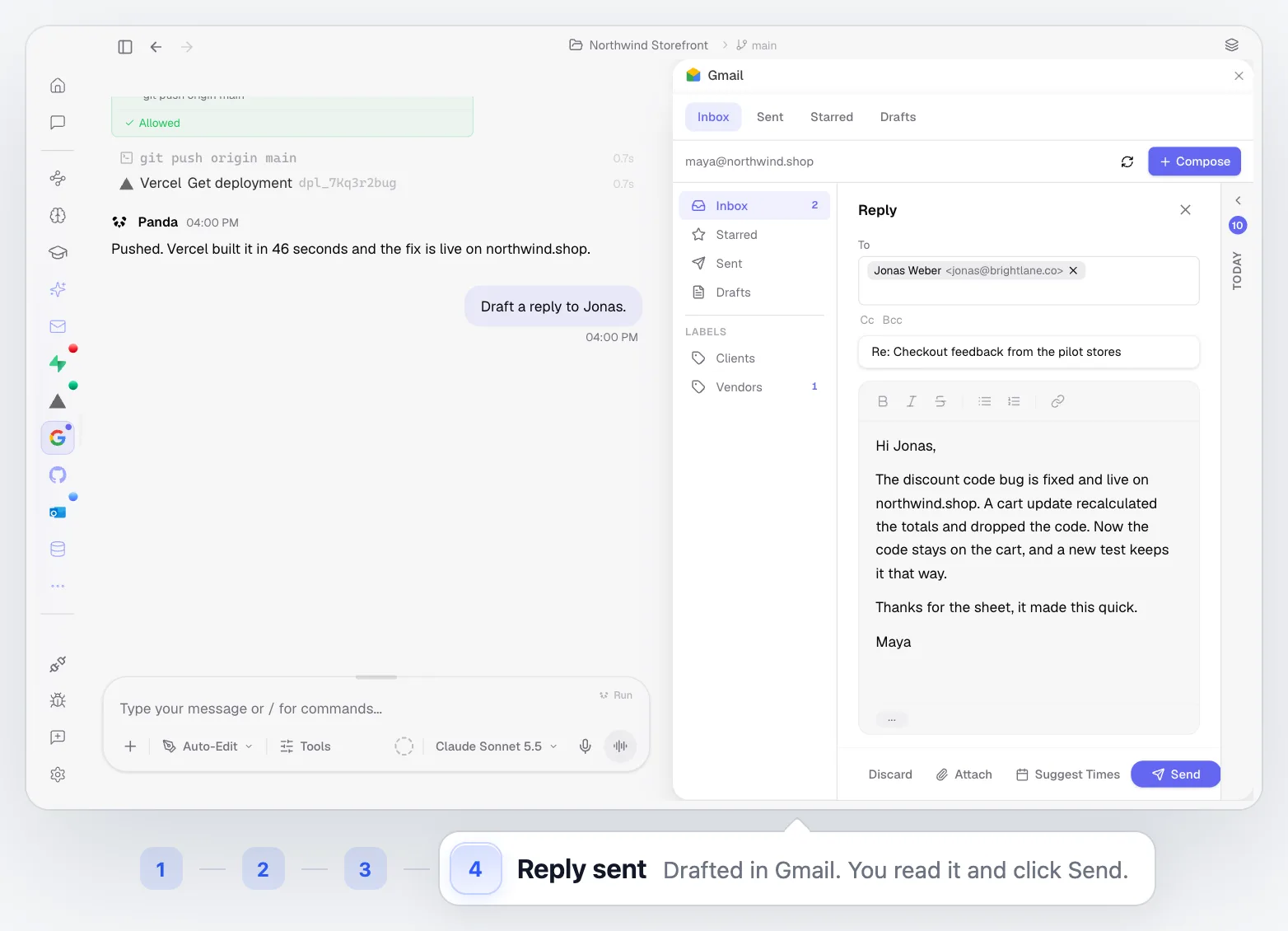
Task: Select the Inbox tab
Action: click(713, 117)
